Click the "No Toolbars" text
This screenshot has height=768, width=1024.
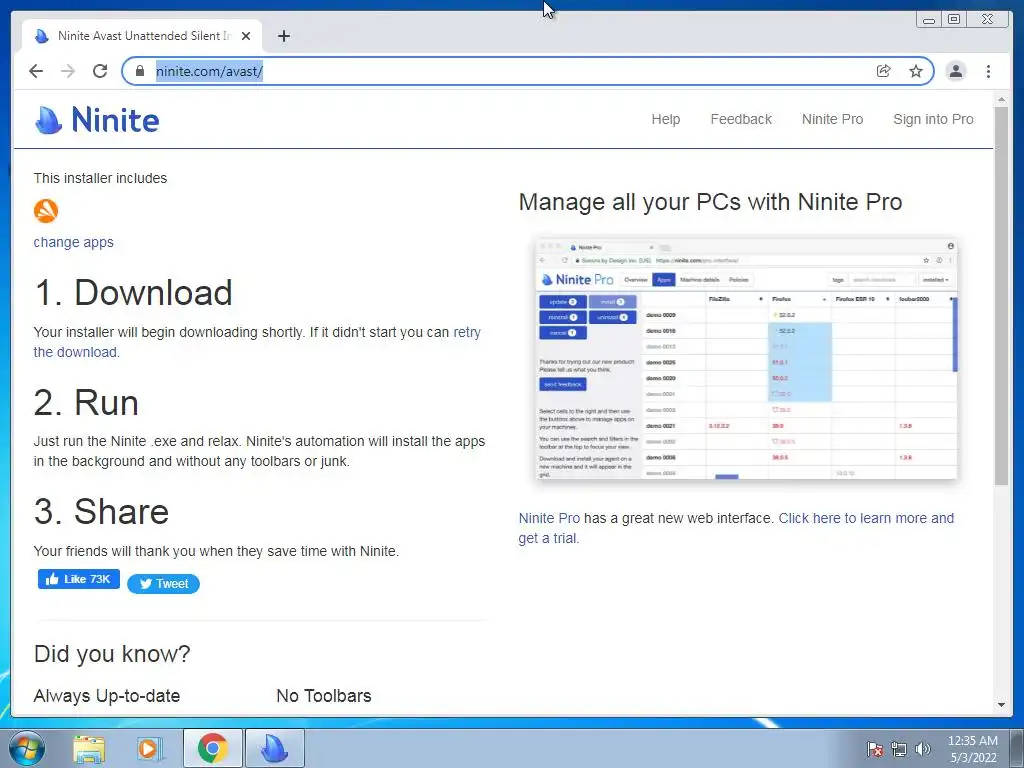(x=324, y=696)
